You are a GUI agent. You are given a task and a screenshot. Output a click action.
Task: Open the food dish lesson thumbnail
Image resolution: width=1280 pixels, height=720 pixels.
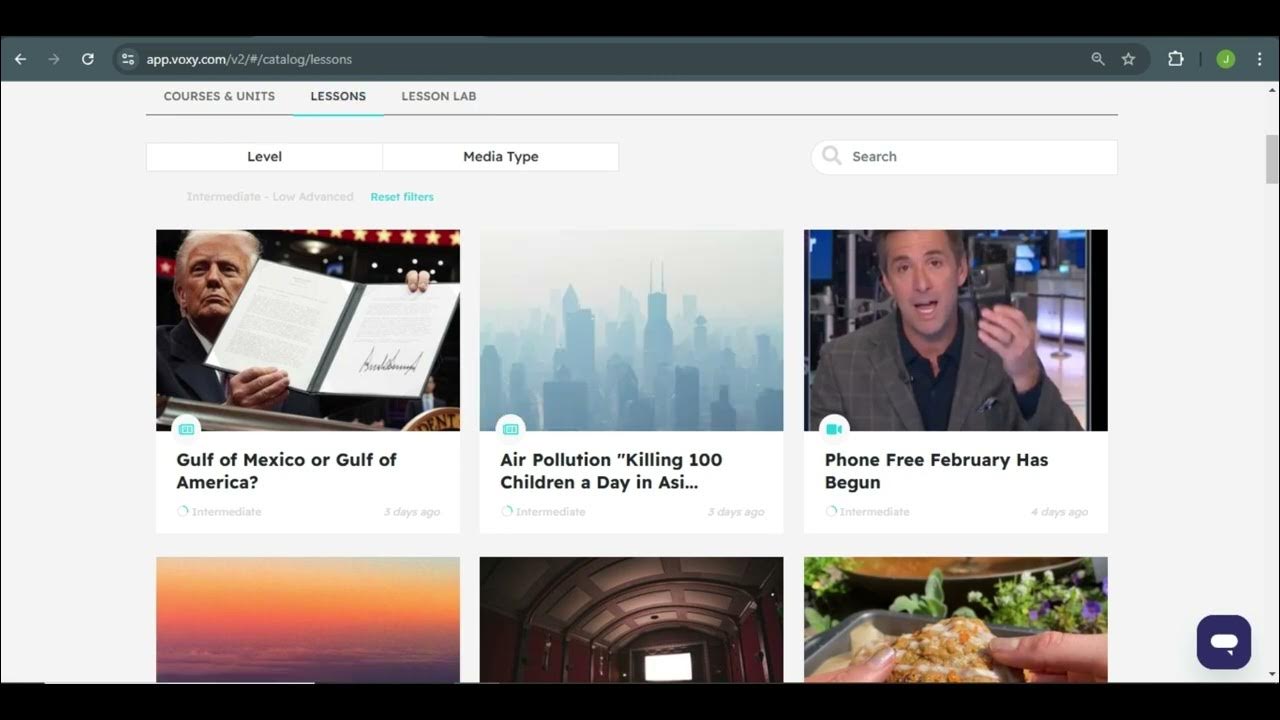click(956, 620)
